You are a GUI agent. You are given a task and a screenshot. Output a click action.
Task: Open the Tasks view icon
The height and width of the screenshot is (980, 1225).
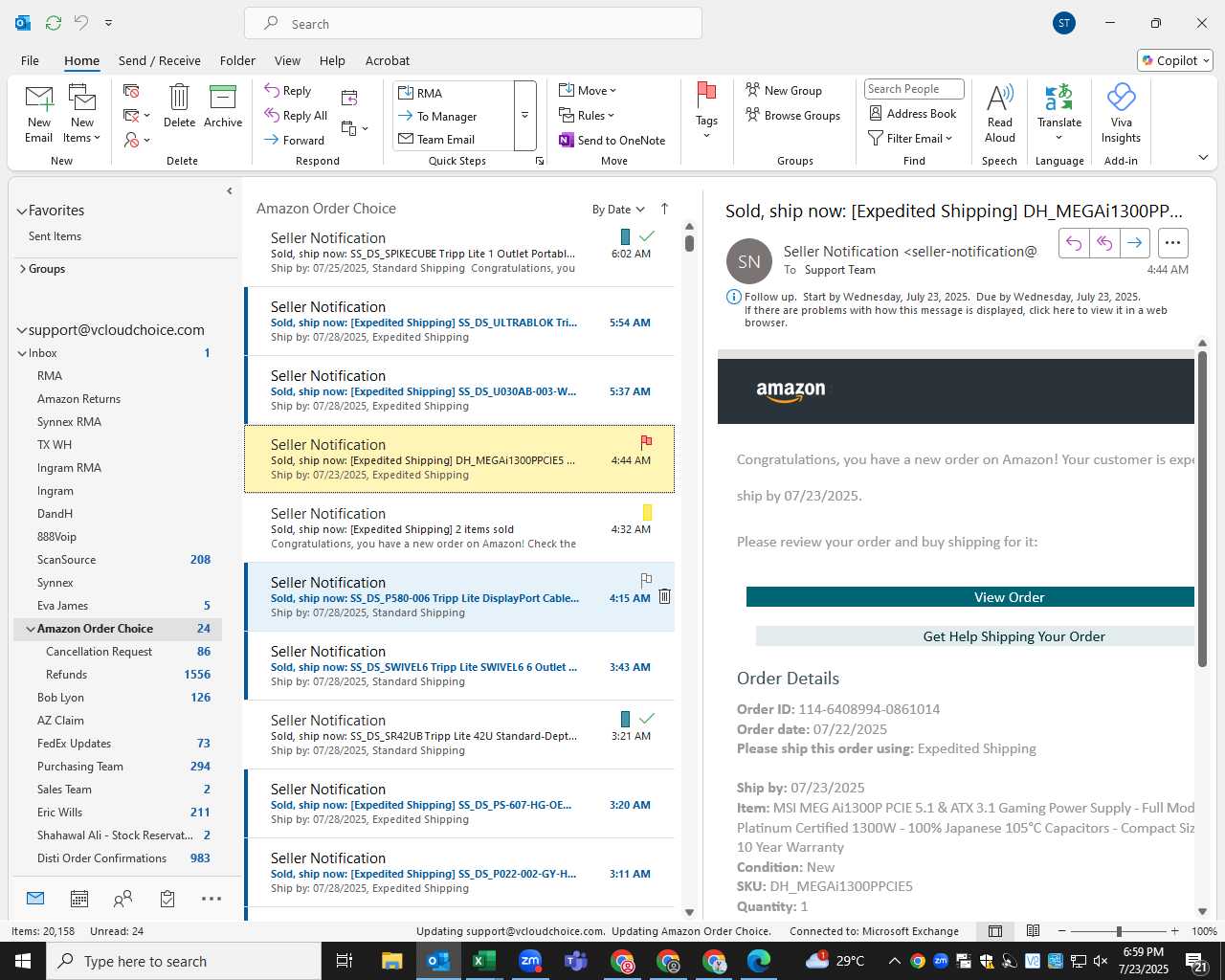[167, 899]
